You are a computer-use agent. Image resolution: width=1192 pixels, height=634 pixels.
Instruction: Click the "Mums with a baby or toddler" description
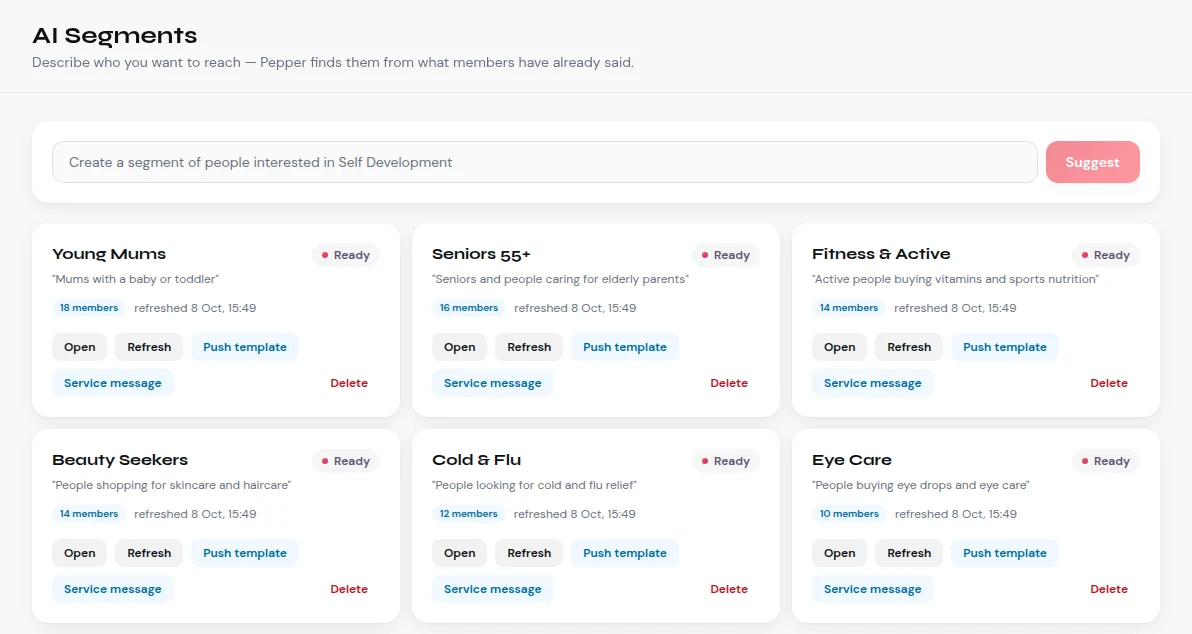tap(135, 279)
